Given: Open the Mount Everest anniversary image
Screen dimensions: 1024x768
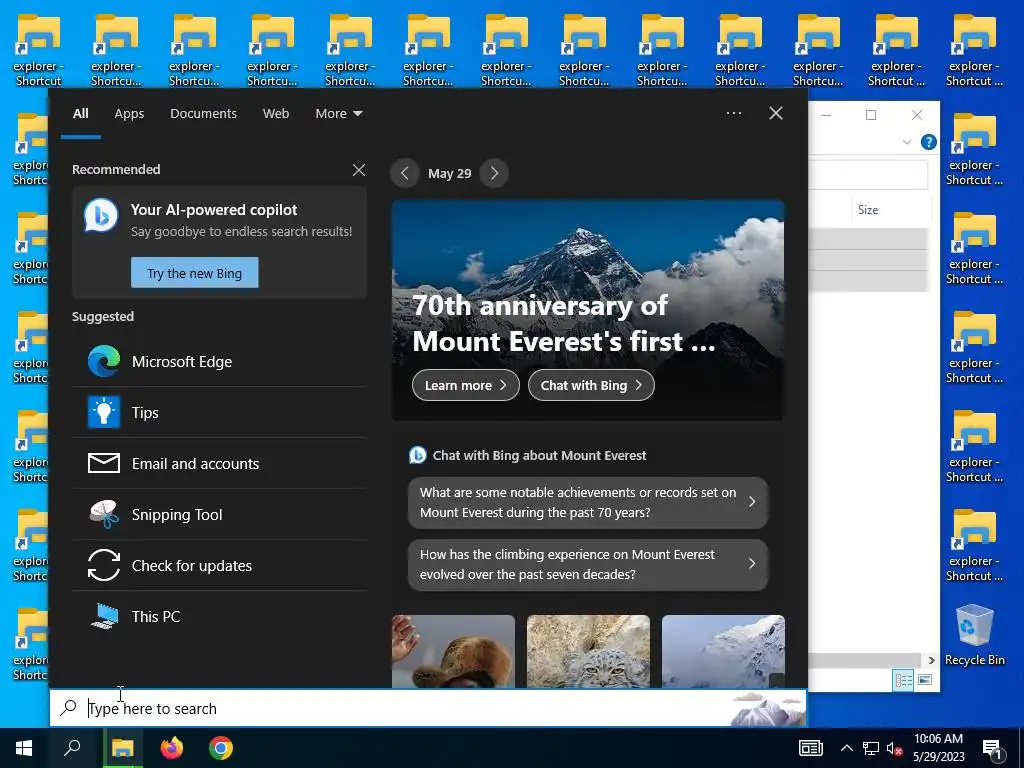Looking at the screenshot, I should tap(588, 310).
